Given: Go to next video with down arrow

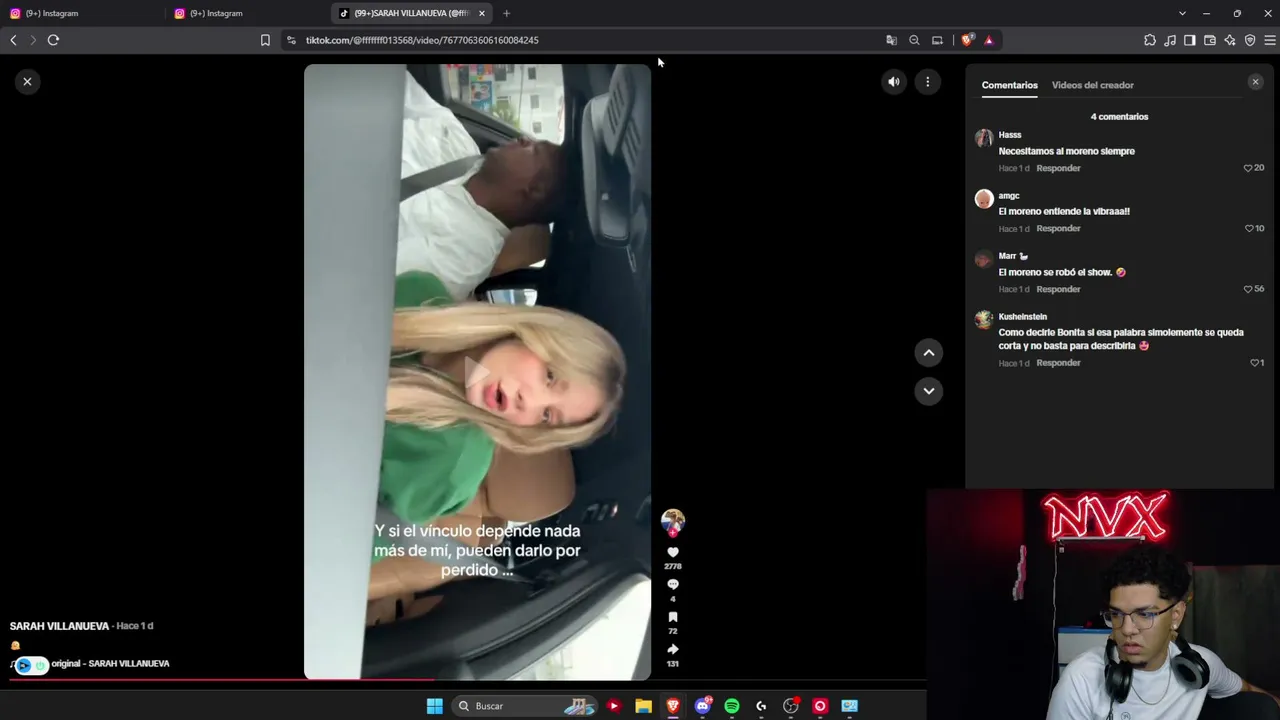Looking at the screenshot, I should pos(929,391).
